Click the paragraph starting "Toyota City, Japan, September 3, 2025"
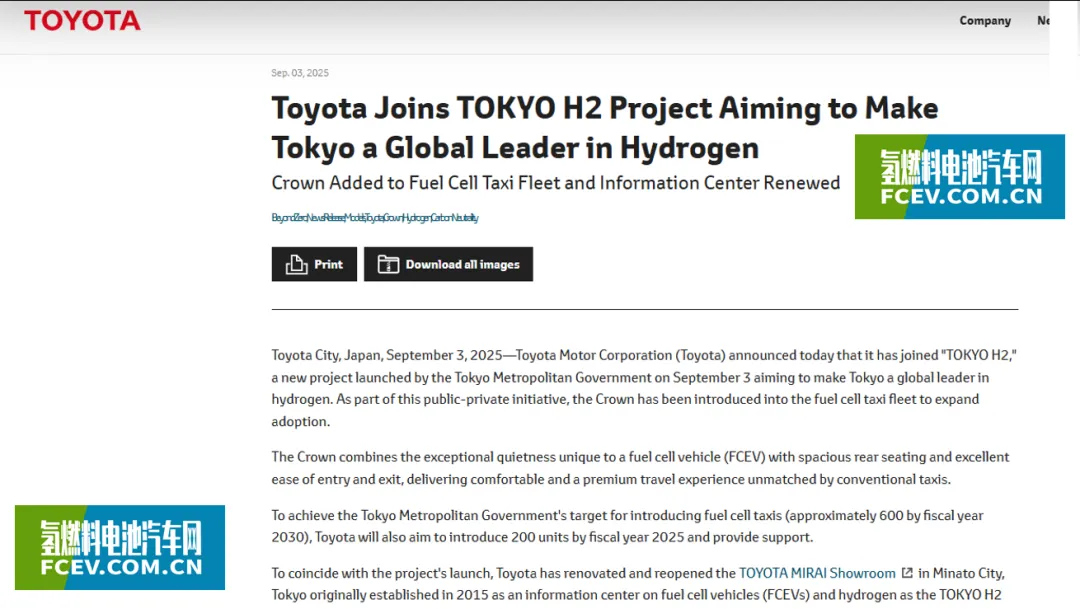This screenshot has width=1080, height=609. click(644, 388)
